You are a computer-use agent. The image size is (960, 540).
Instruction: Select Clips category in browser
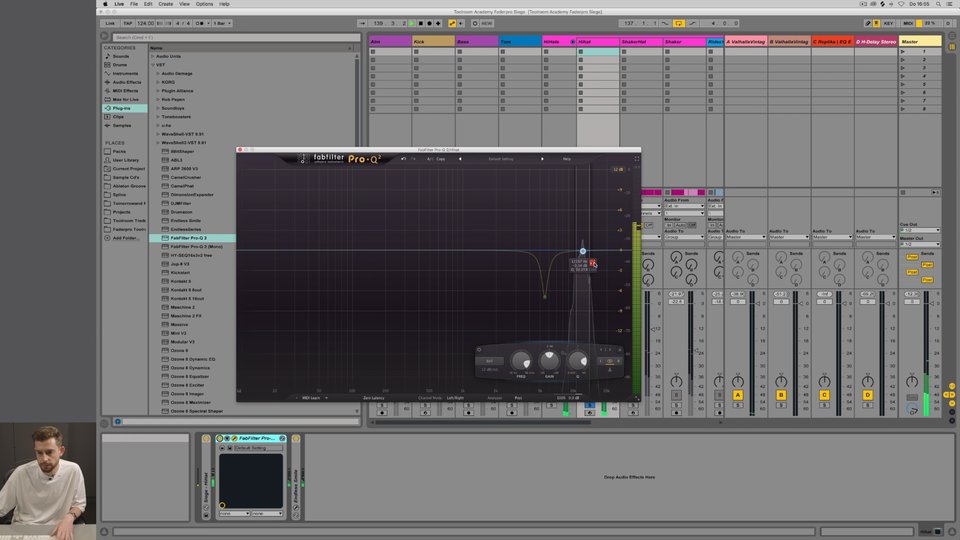(118, 117)
